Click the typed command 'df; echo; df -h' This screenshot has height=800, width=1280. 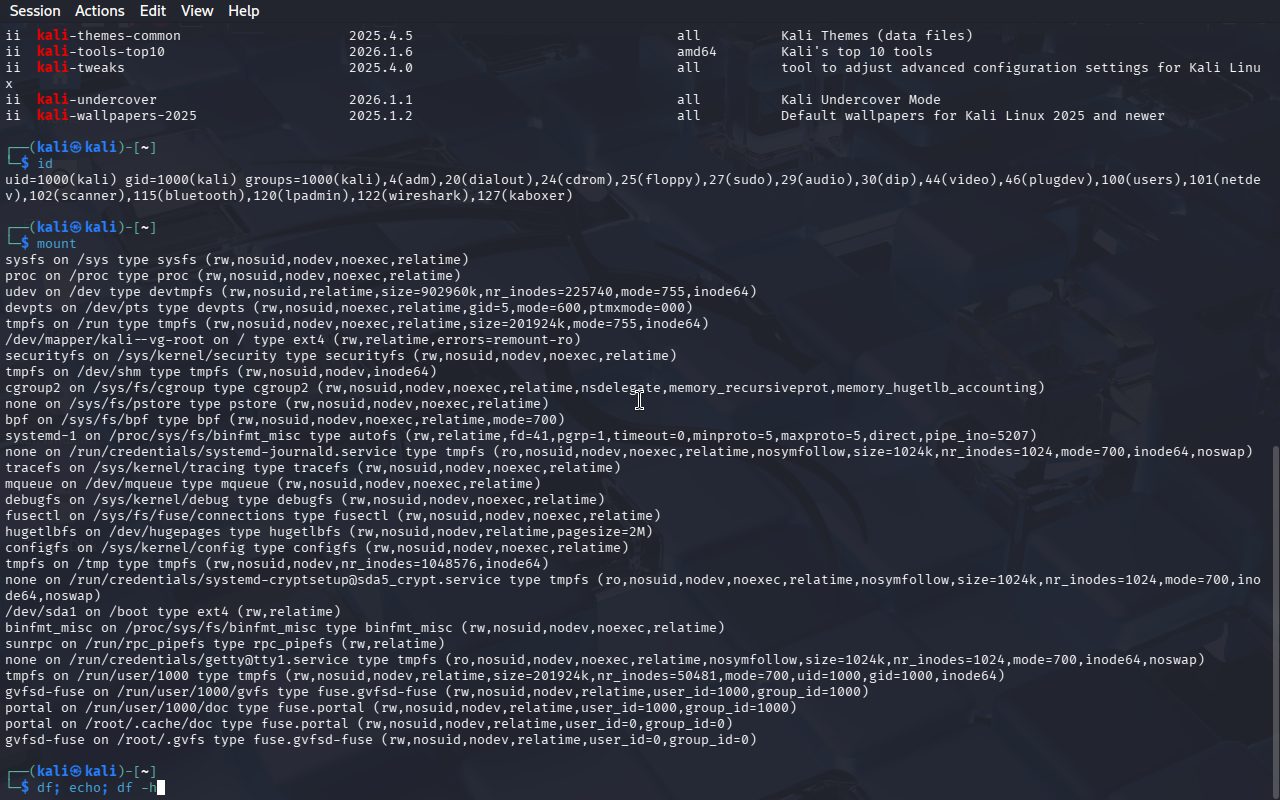96,788
